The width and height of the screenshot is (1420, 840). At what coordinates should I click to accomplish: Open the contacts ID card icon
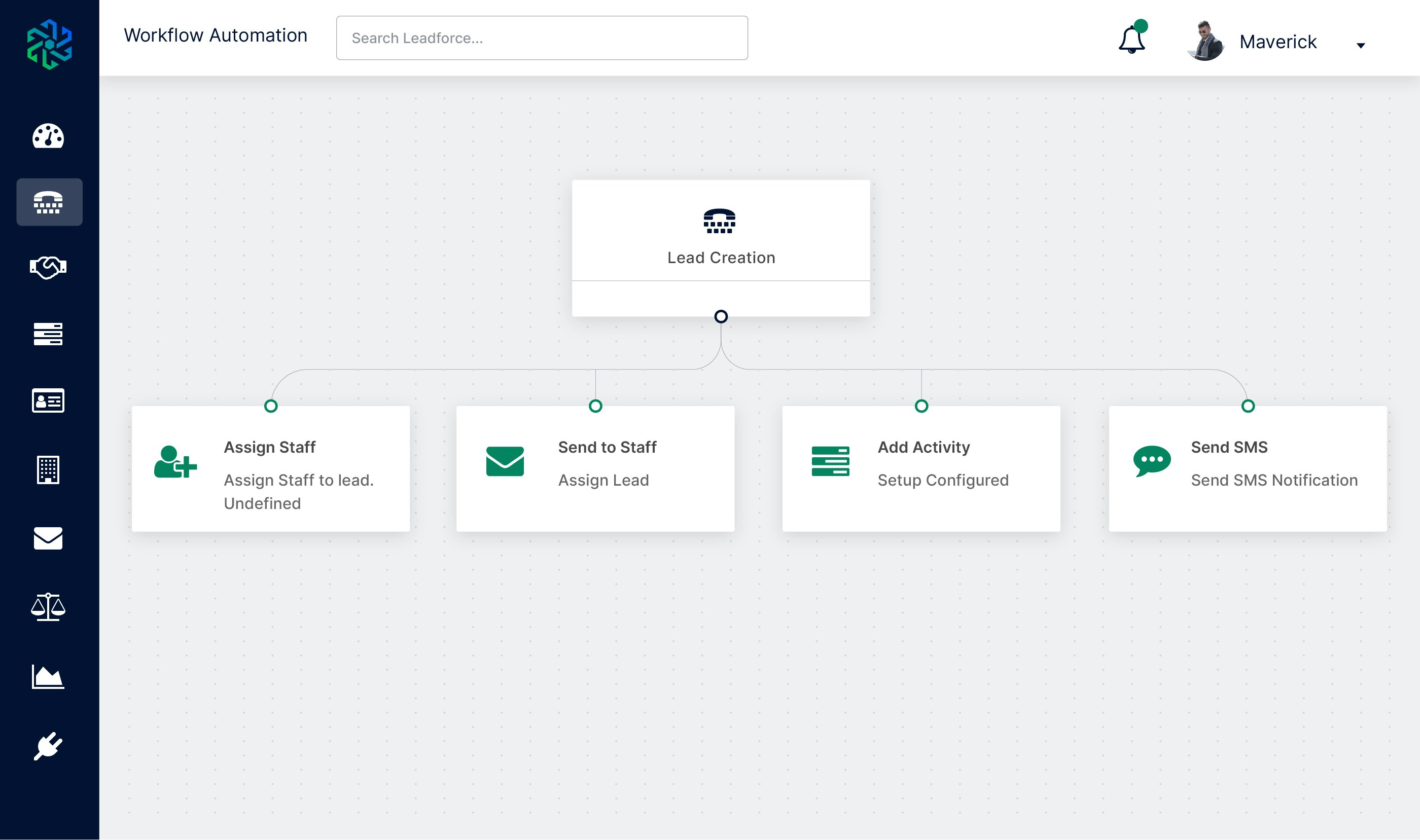(x=48, y=401)
